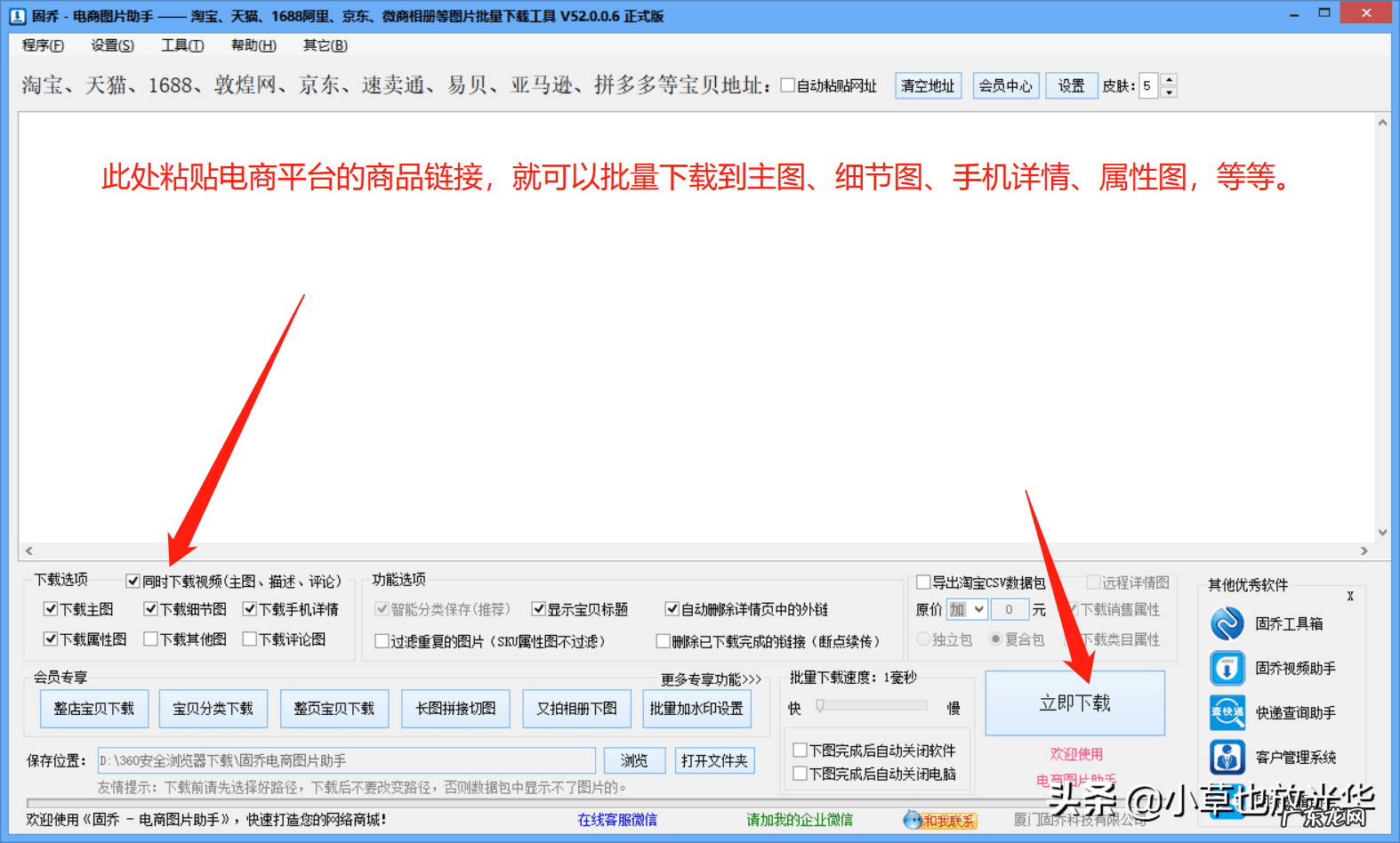
Task: Click vertical scrollbar down arrow
Action: click(1382, 533)
